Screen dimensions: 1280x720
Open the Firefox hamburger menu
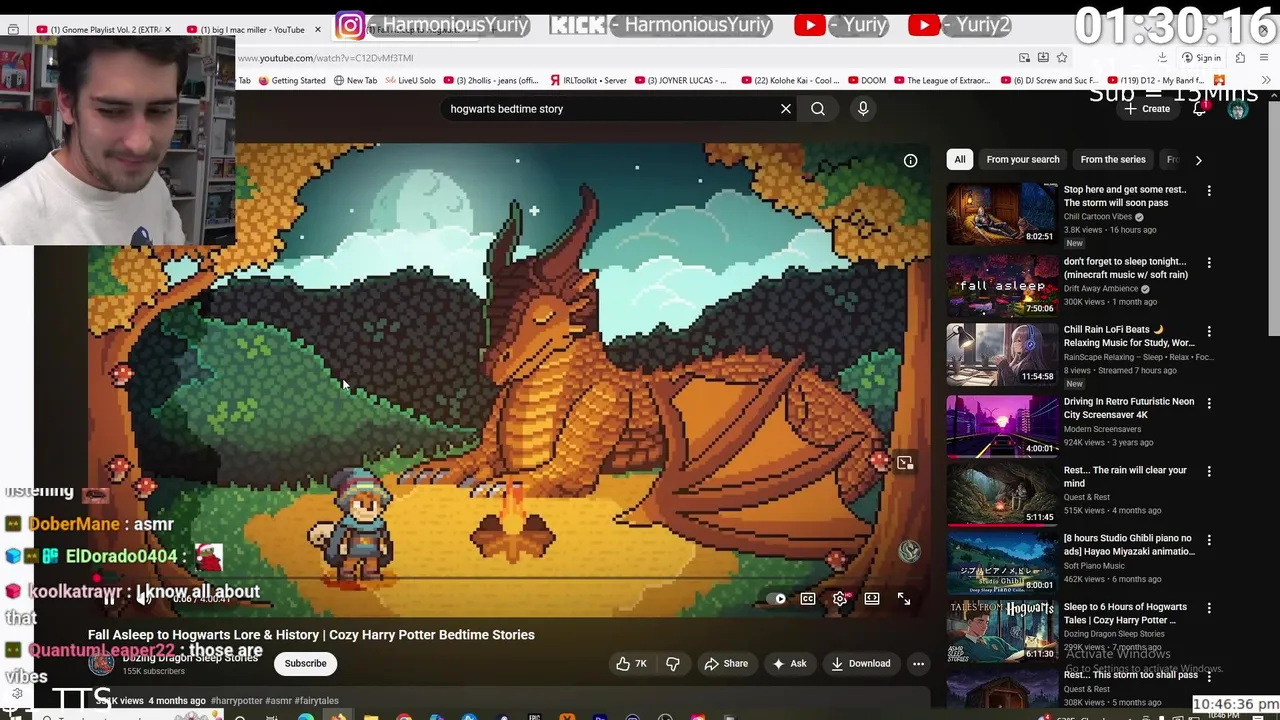click(x=1264, y=58)
